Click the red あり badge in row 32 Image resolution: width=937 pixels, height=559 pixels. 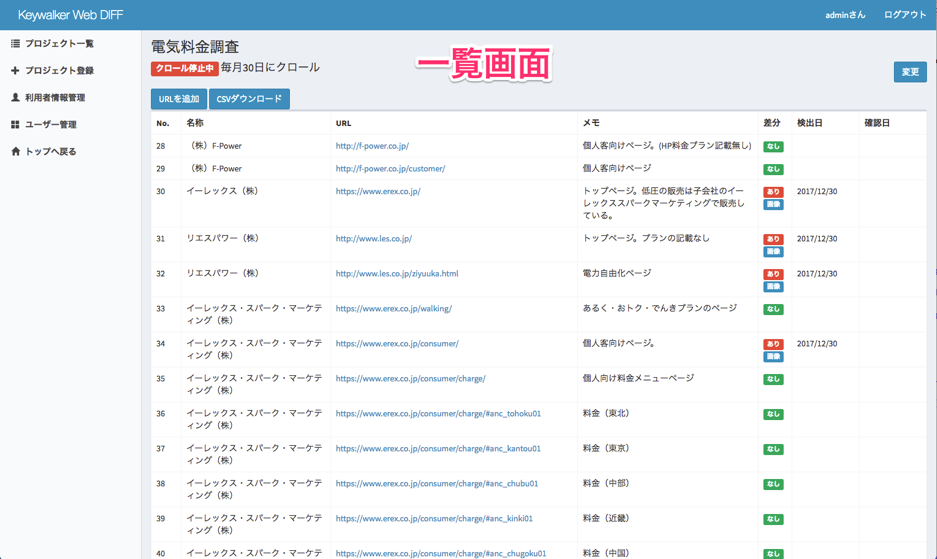coord(773,274)
